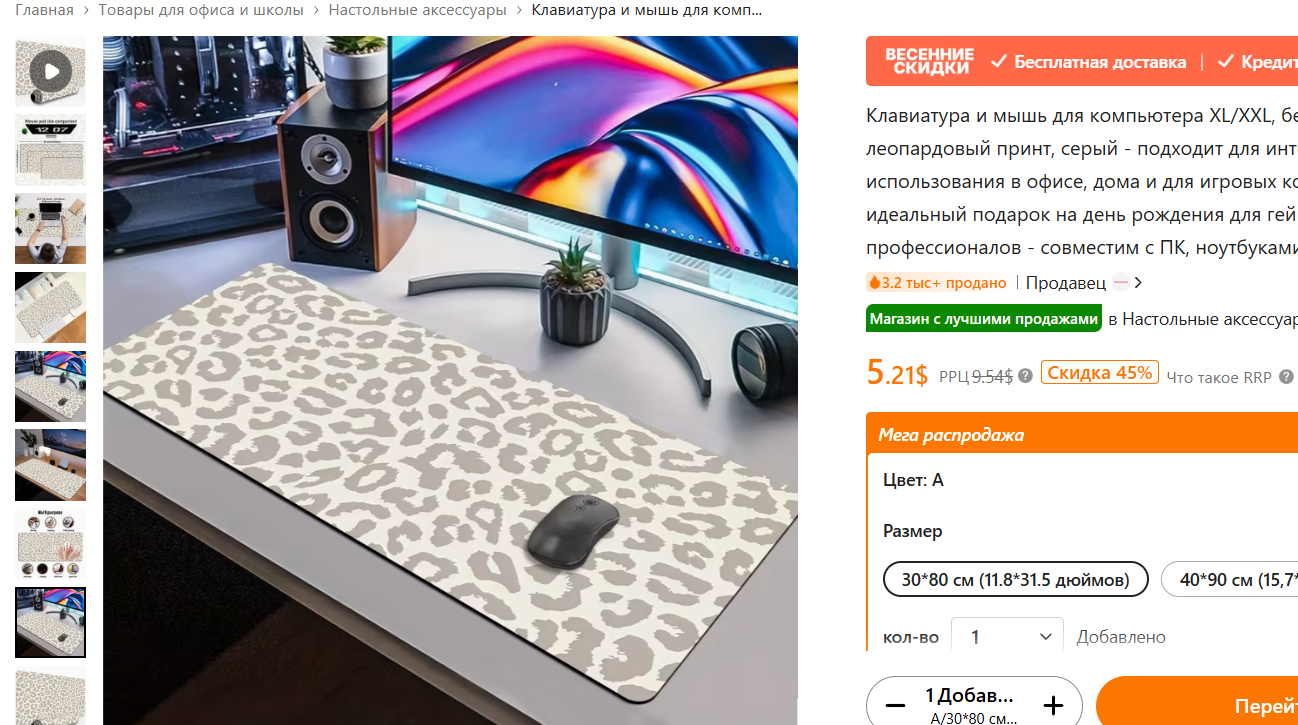Screen dimensions: 1298x725
Task: Click the Весенние скидки banner label
Action: click(929, 61)
